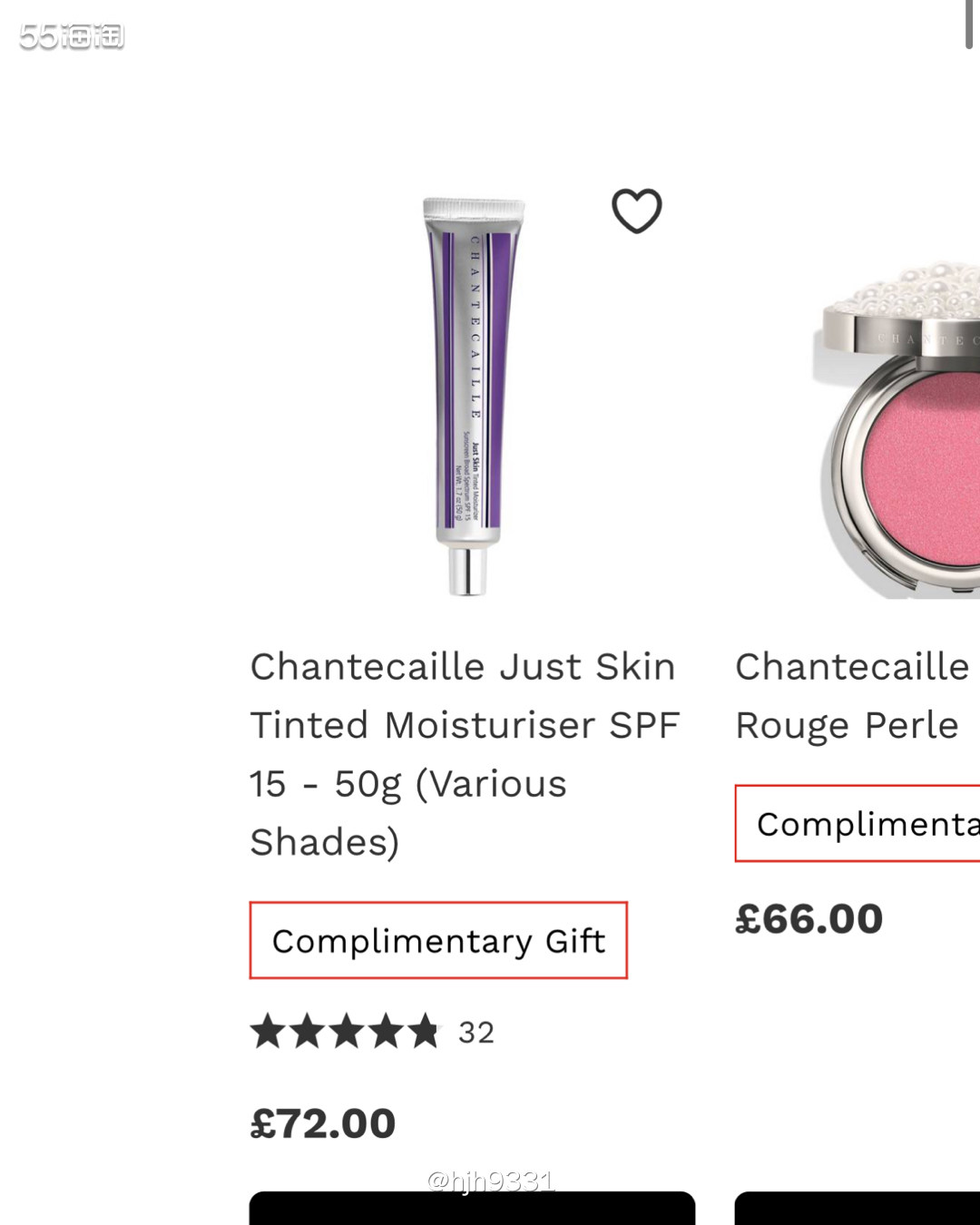Image resolution: width=980 pixels, height=1225 pixels.
Task: Click the @hjh9331 watermark text
Action: point(490,1181)
